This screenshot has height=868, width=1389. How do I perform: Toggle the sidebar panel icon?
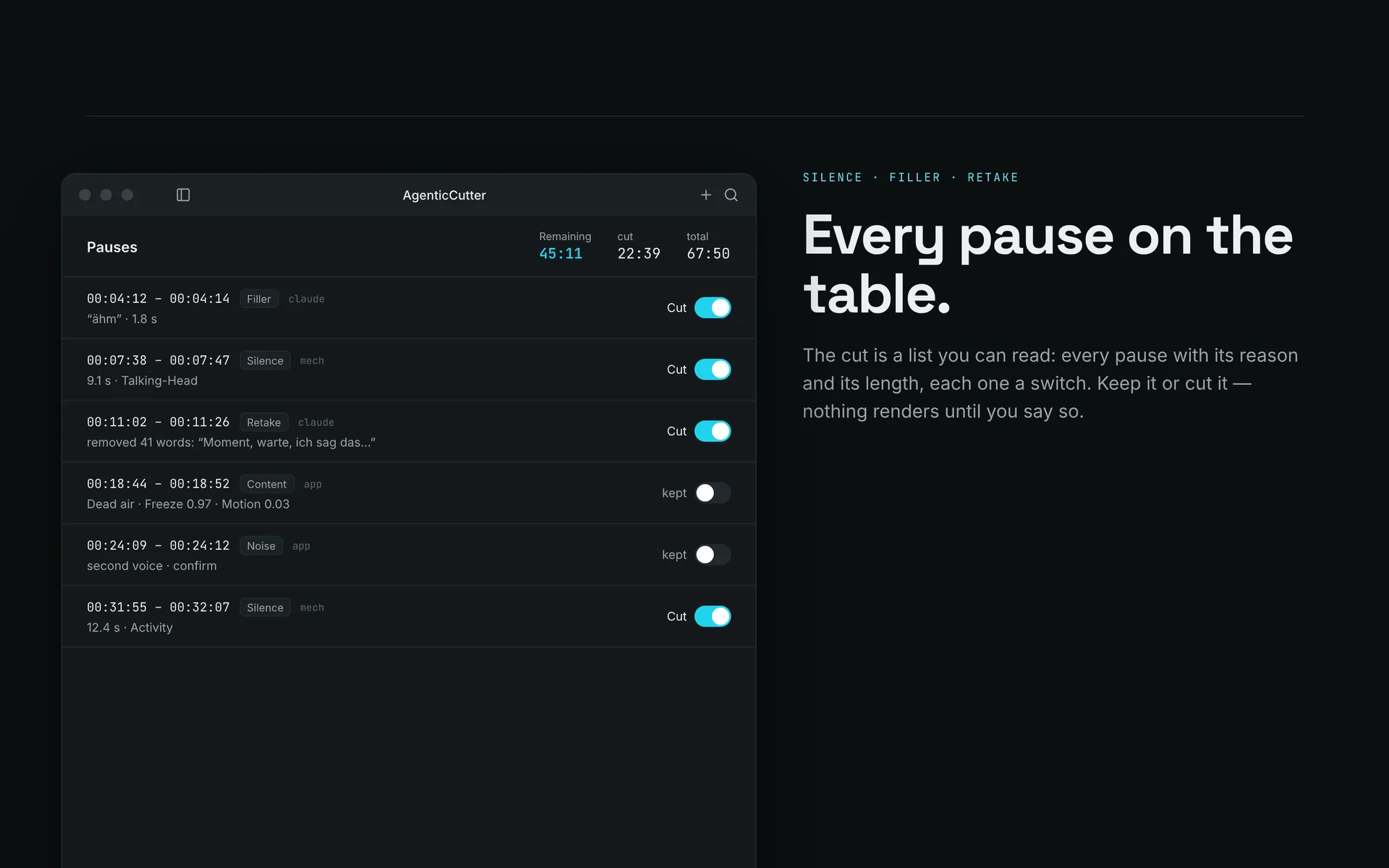183,195
